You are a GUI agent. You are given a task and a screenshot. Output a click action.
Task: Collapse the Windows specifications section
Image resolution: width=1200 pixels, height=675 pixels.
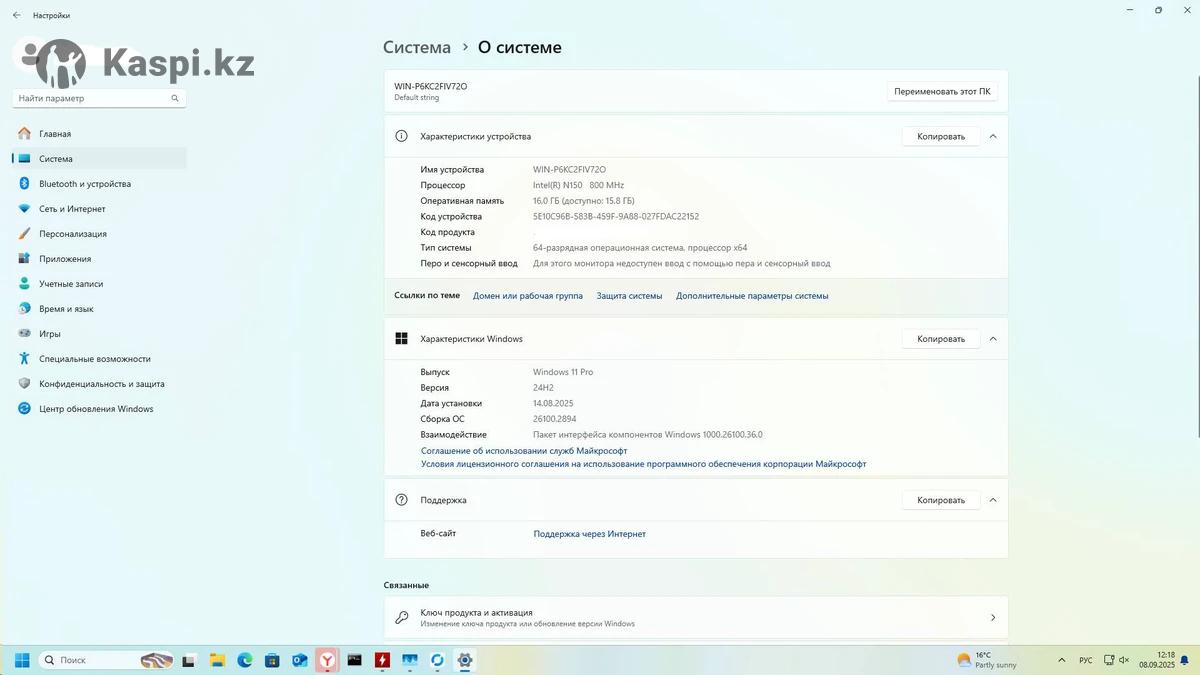993,339
